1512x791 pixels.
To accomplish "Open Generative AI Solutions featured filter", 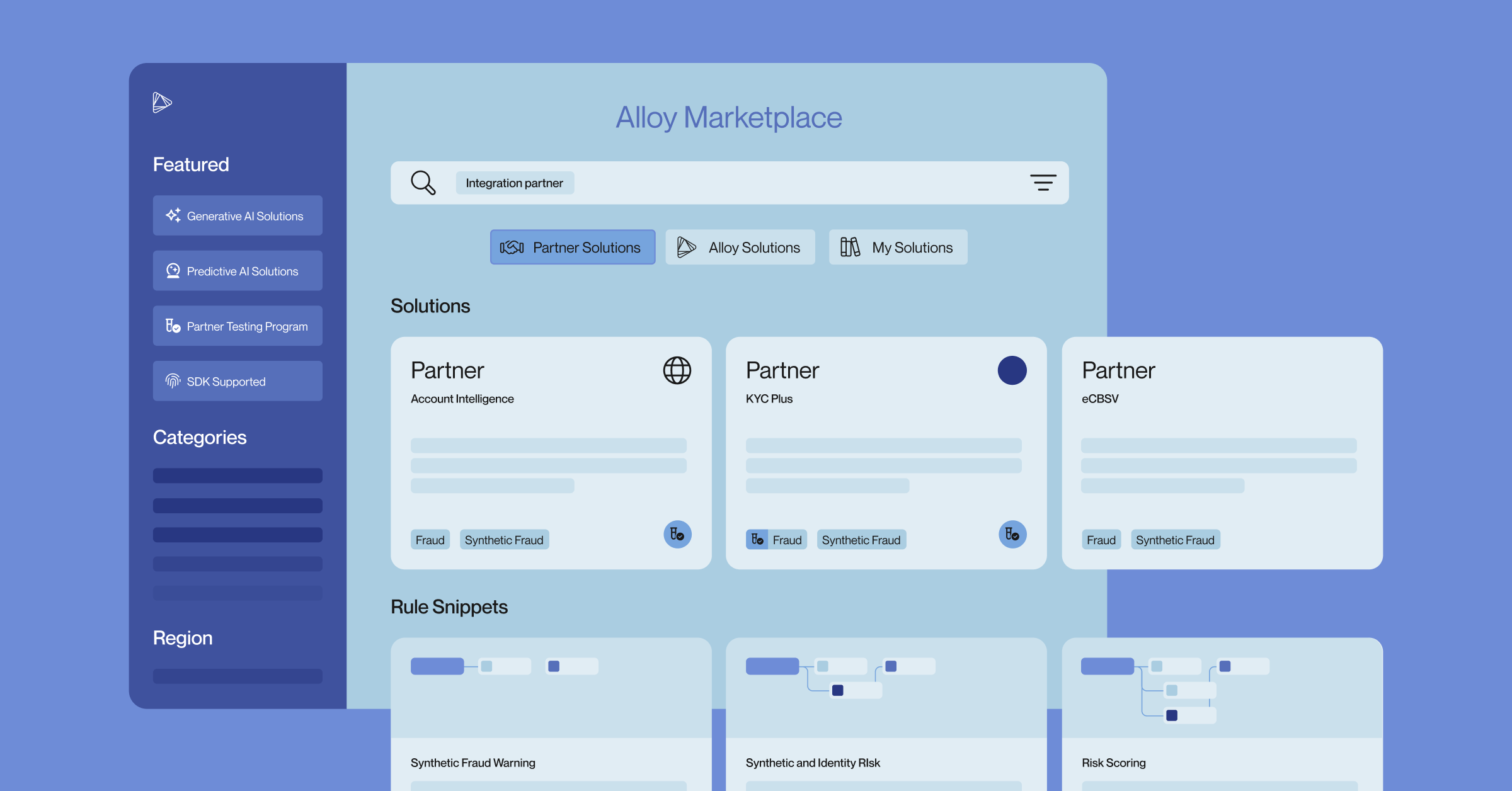I will coord(238,215).
